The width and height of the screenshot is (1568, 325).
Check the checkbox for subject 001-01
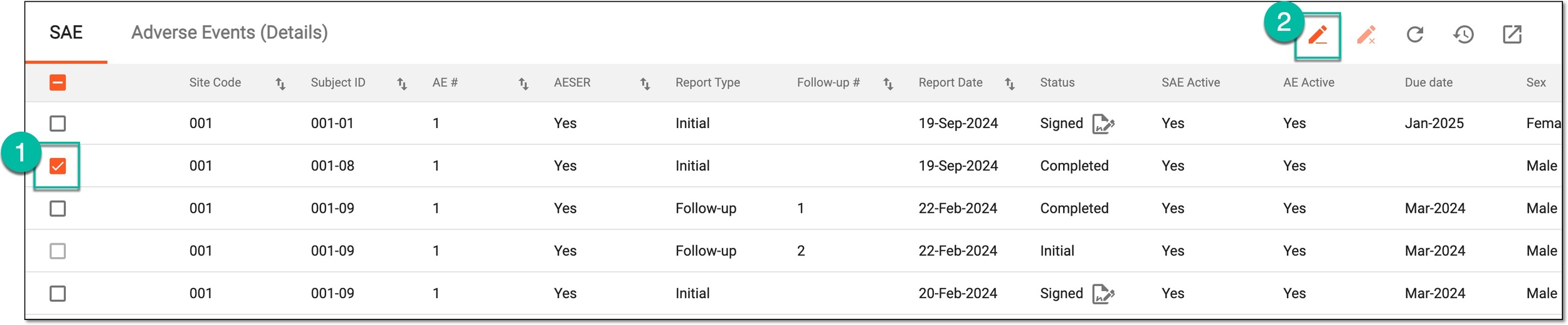[x=58, y=124]
